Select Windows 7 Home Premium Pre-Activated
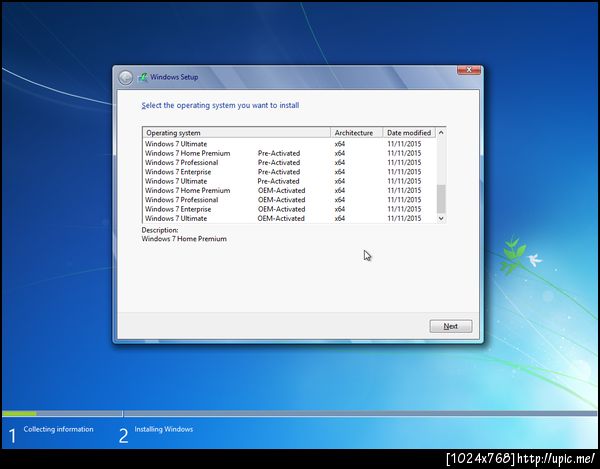 click(289, 153)
